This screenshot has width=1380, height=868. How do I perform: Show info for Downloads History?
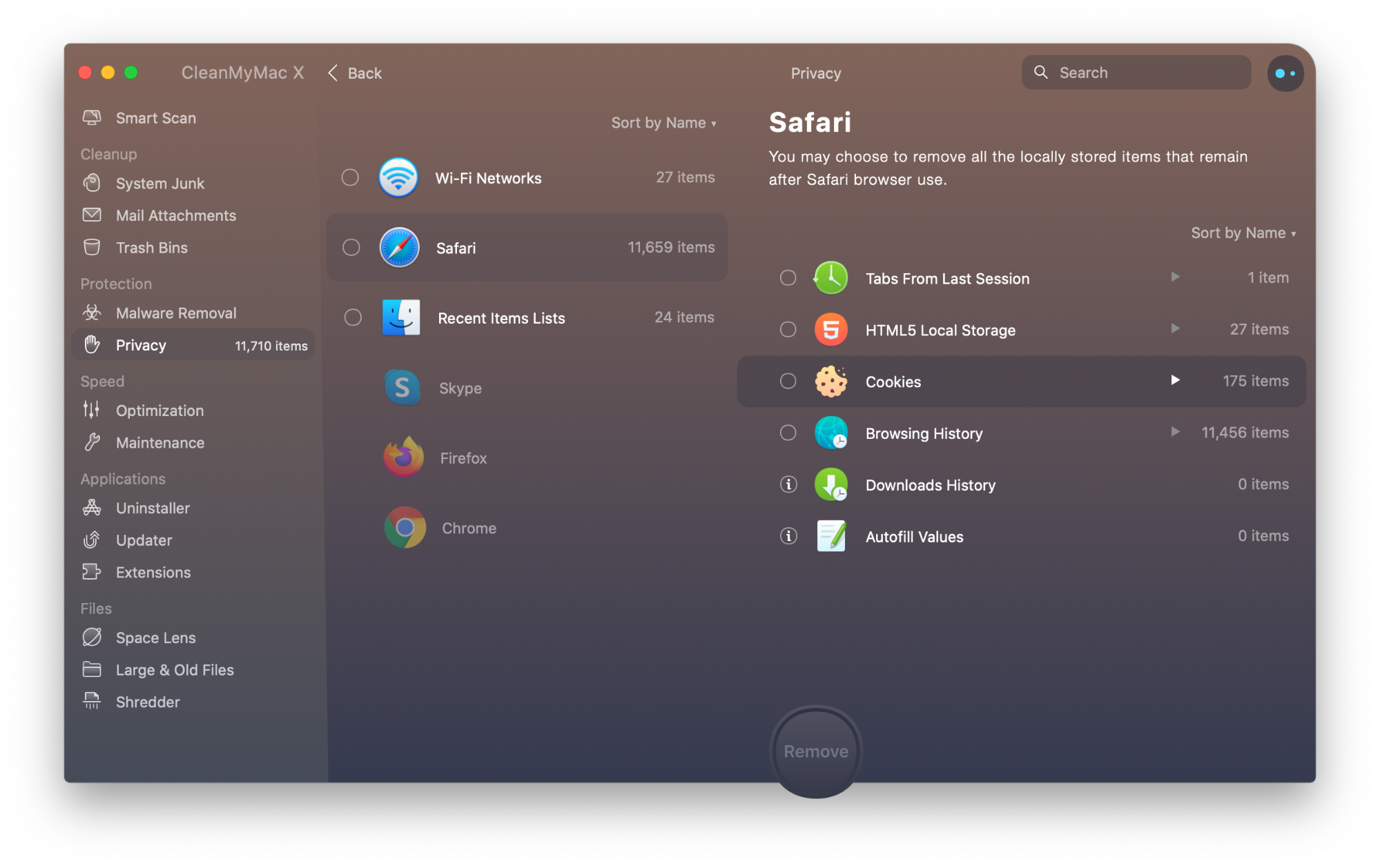click(788, 484)
